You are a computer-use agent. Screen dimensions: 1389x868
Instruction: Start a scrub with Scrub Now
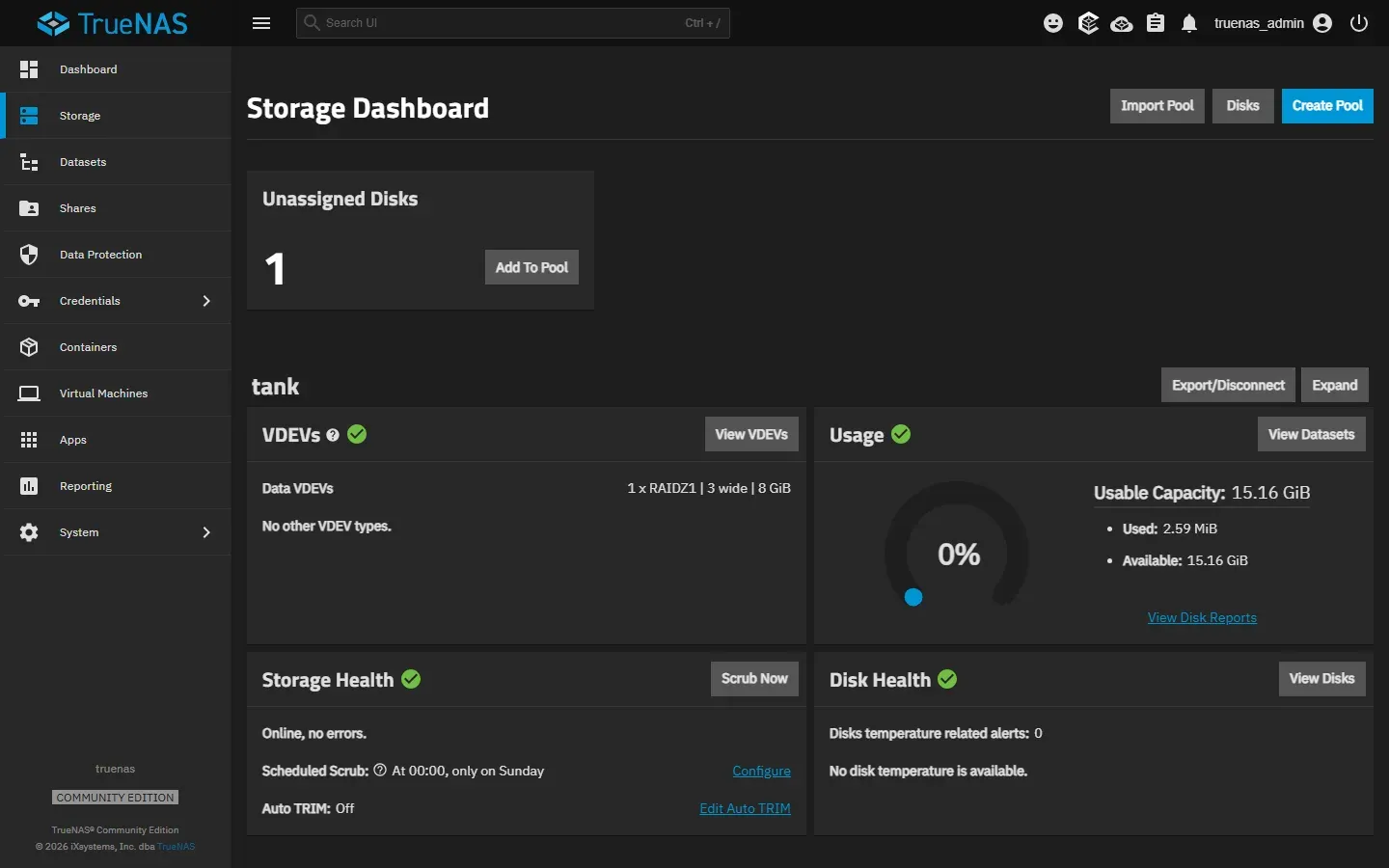(x=754, y=679)
